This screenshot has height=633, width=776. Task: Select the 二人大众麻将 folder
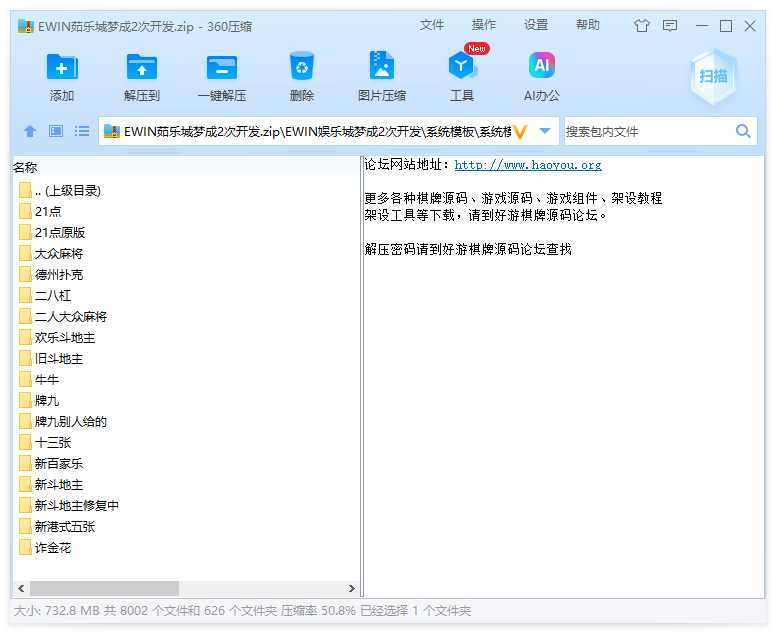(x=63, y=316)
